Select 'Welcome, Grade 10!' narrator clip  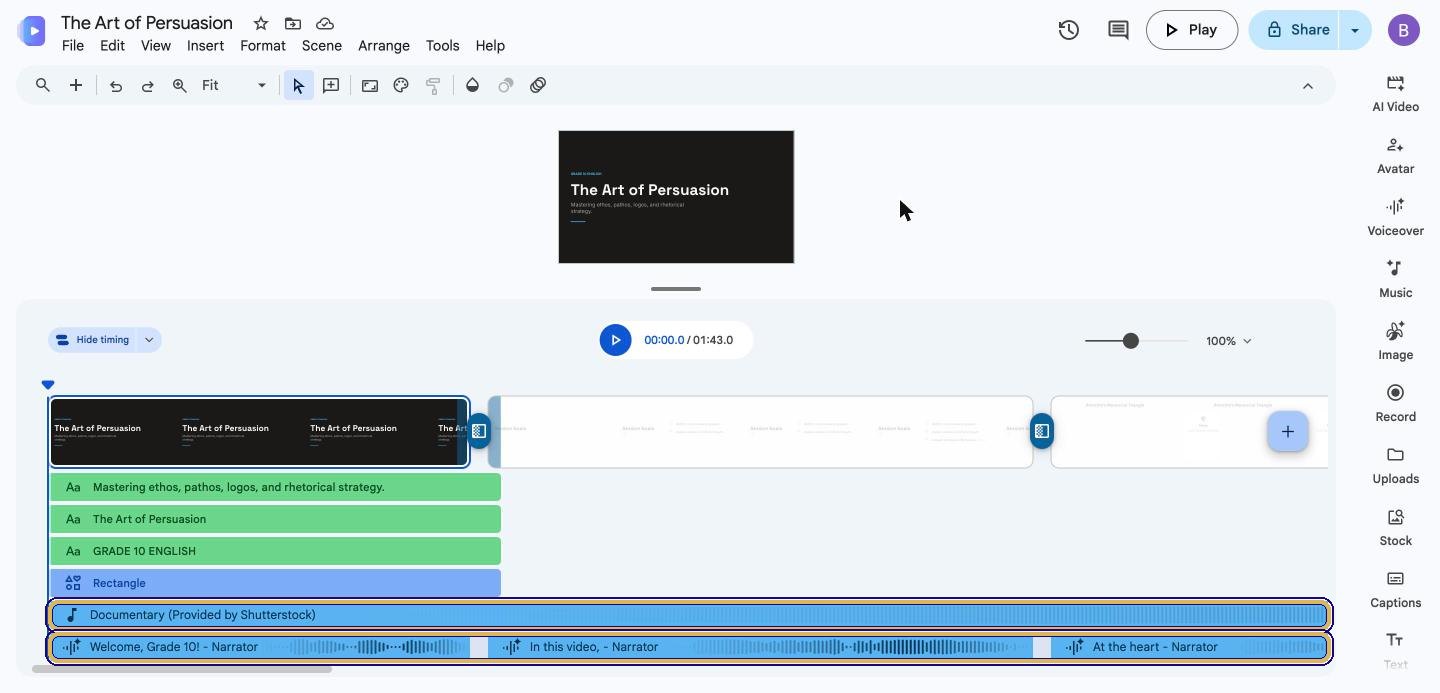pos(260,647)
